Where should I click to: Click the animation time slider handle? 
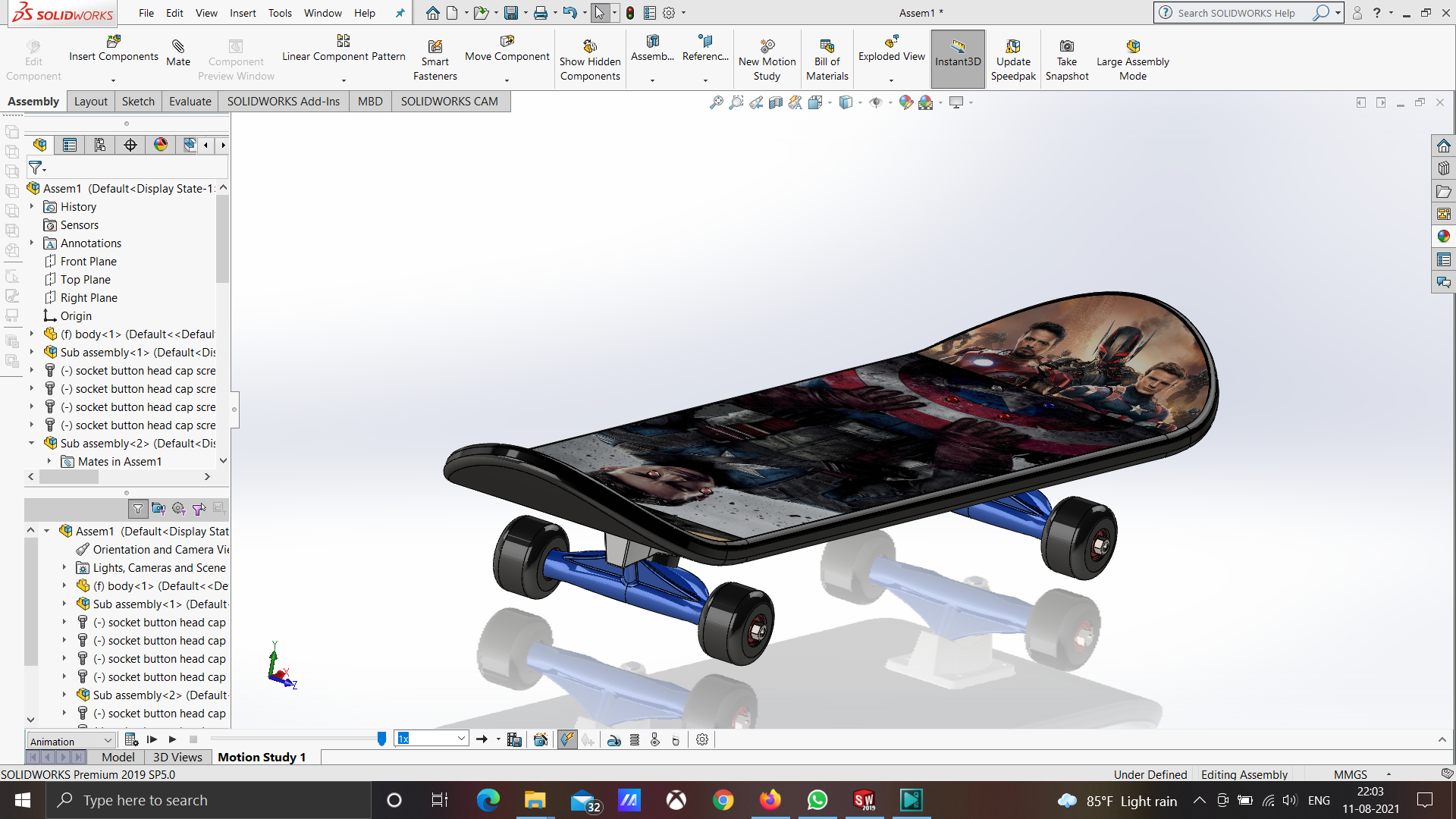point(381,739)
